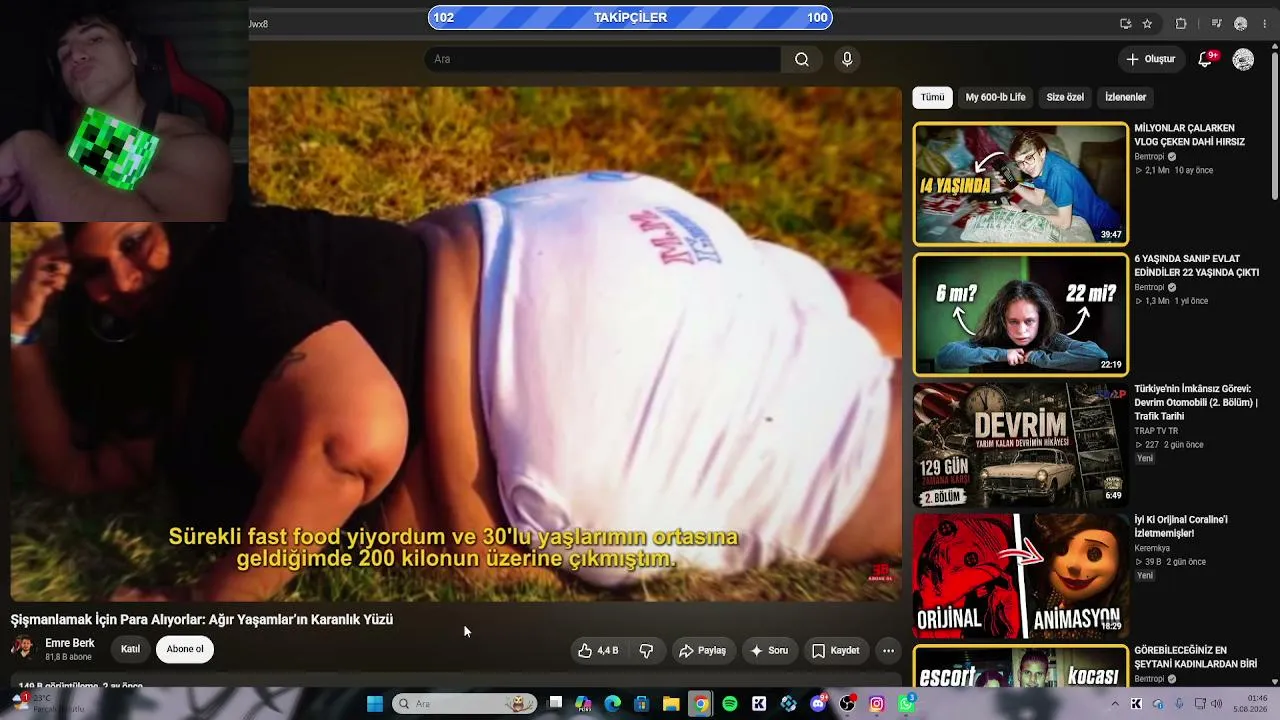
Task: Open the 6 mi? 22 mi? thumbnail
Action: [1020, 314]
